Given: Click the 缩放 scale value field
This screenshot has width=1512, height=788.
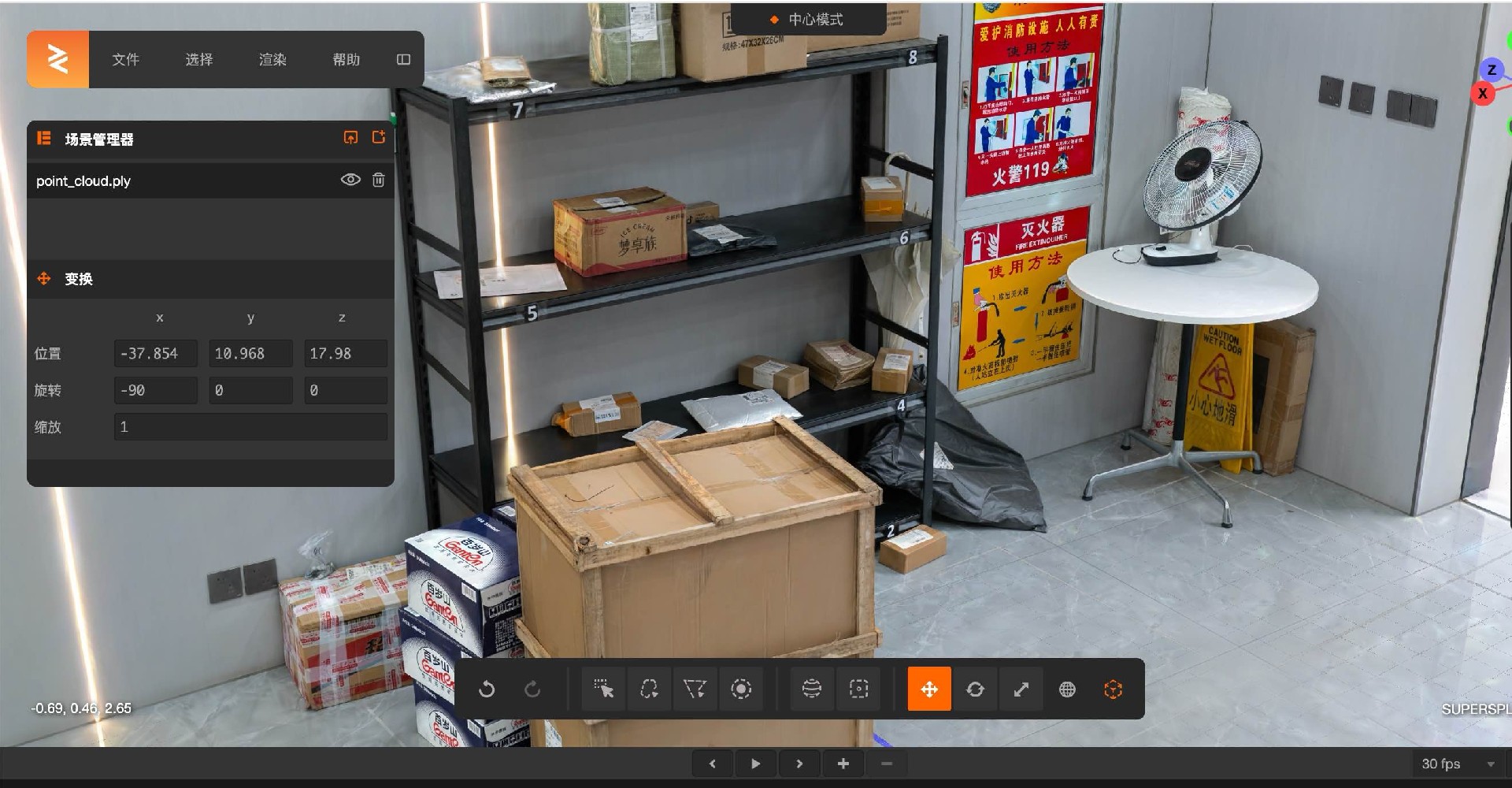Looking at the screenshot, I should (250, 427).
